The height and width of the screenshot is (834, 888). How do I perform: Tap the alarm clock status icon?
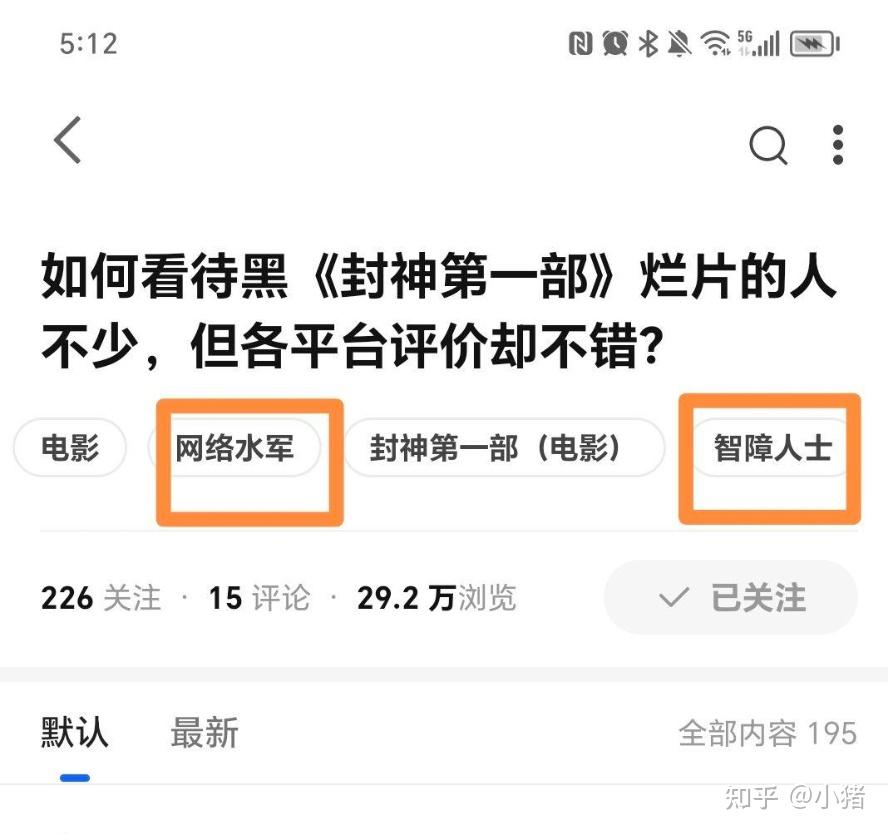(x=615, y=44)
